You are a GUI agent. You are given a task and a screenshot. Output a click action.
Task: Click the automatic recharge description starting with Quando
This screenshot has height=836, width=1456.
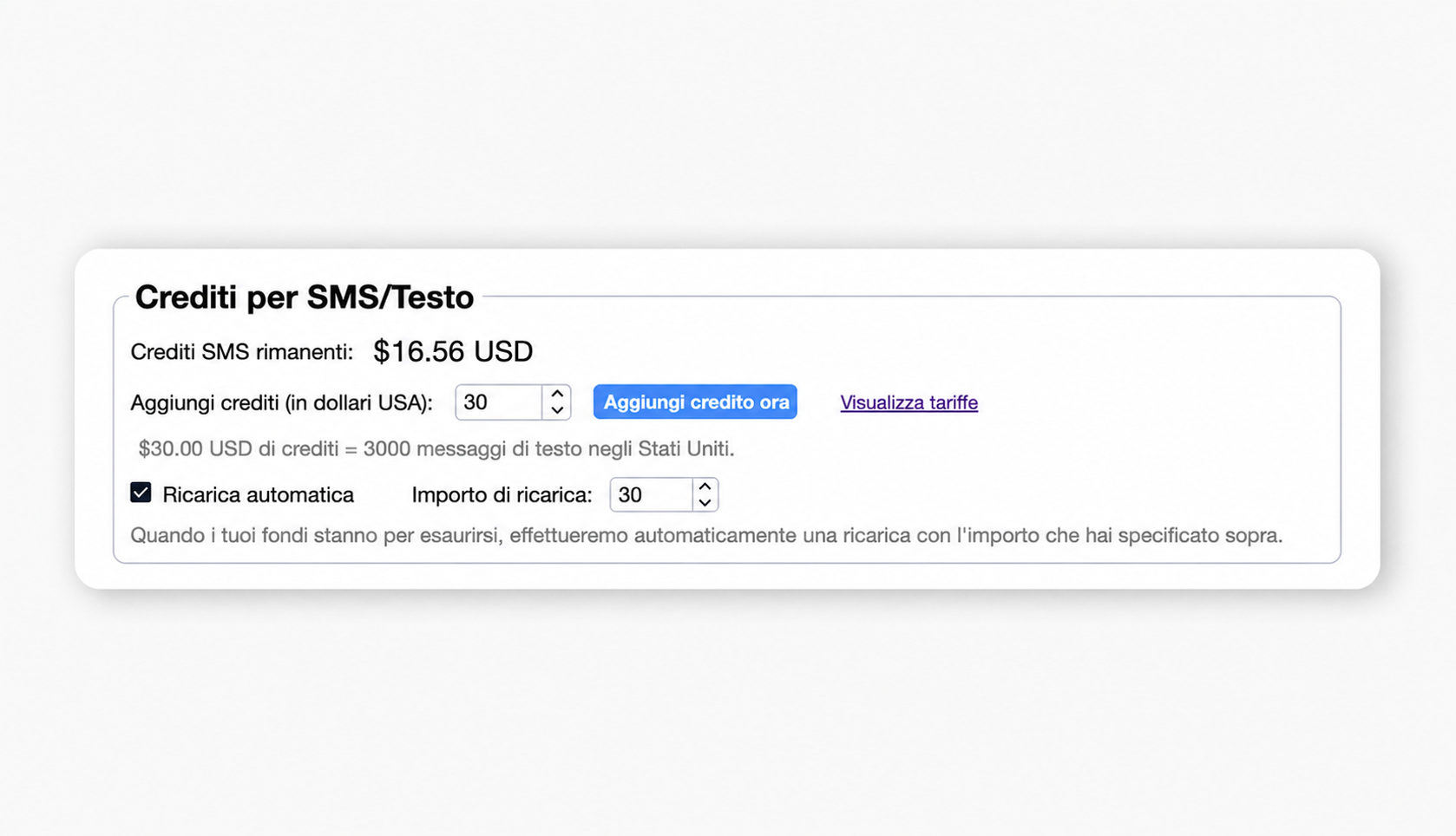pos(706,535)
